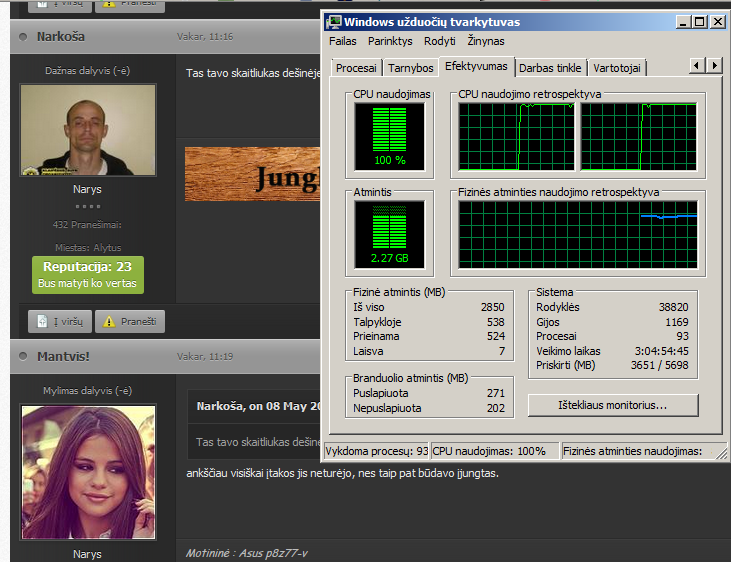This screenshot has width=731, height=562.
Task: Click the status dot beside Mantvis!
Action: click(x=23, y=356)
